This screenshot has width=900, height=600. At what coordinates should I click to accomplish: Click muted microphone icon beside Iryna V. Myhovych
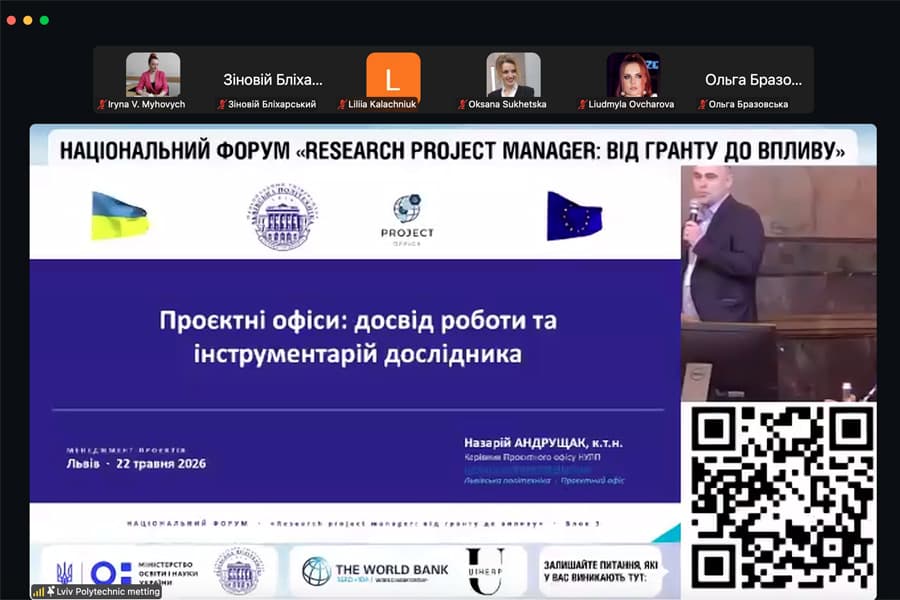pos(102,104)
